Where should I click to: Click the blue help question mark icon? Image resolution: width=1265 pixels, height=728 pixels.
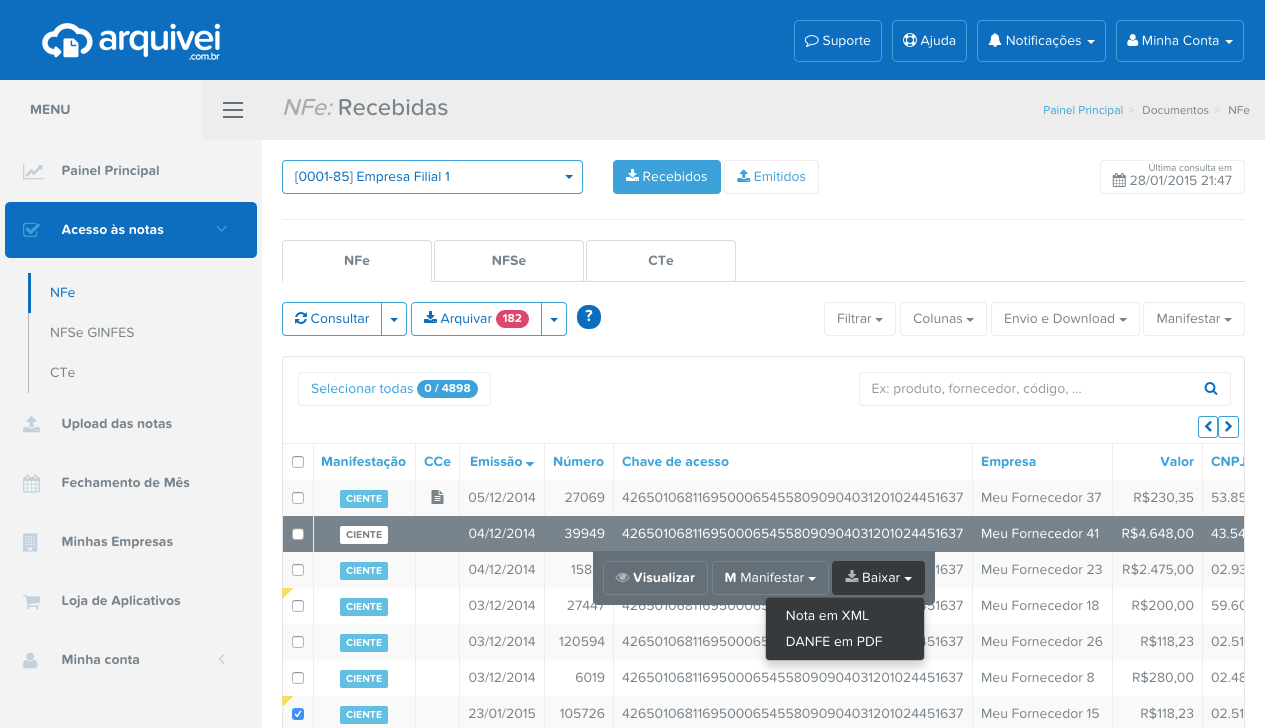pos(588,318)
